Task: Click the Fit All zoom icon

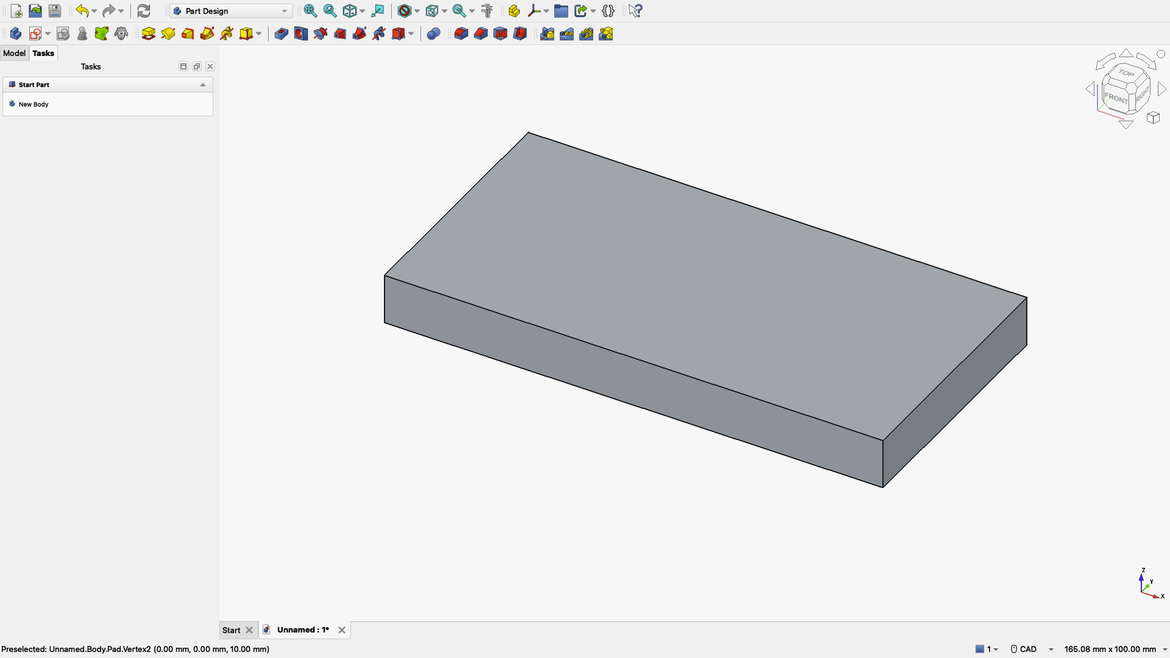Action: click(x=310, y=11)
